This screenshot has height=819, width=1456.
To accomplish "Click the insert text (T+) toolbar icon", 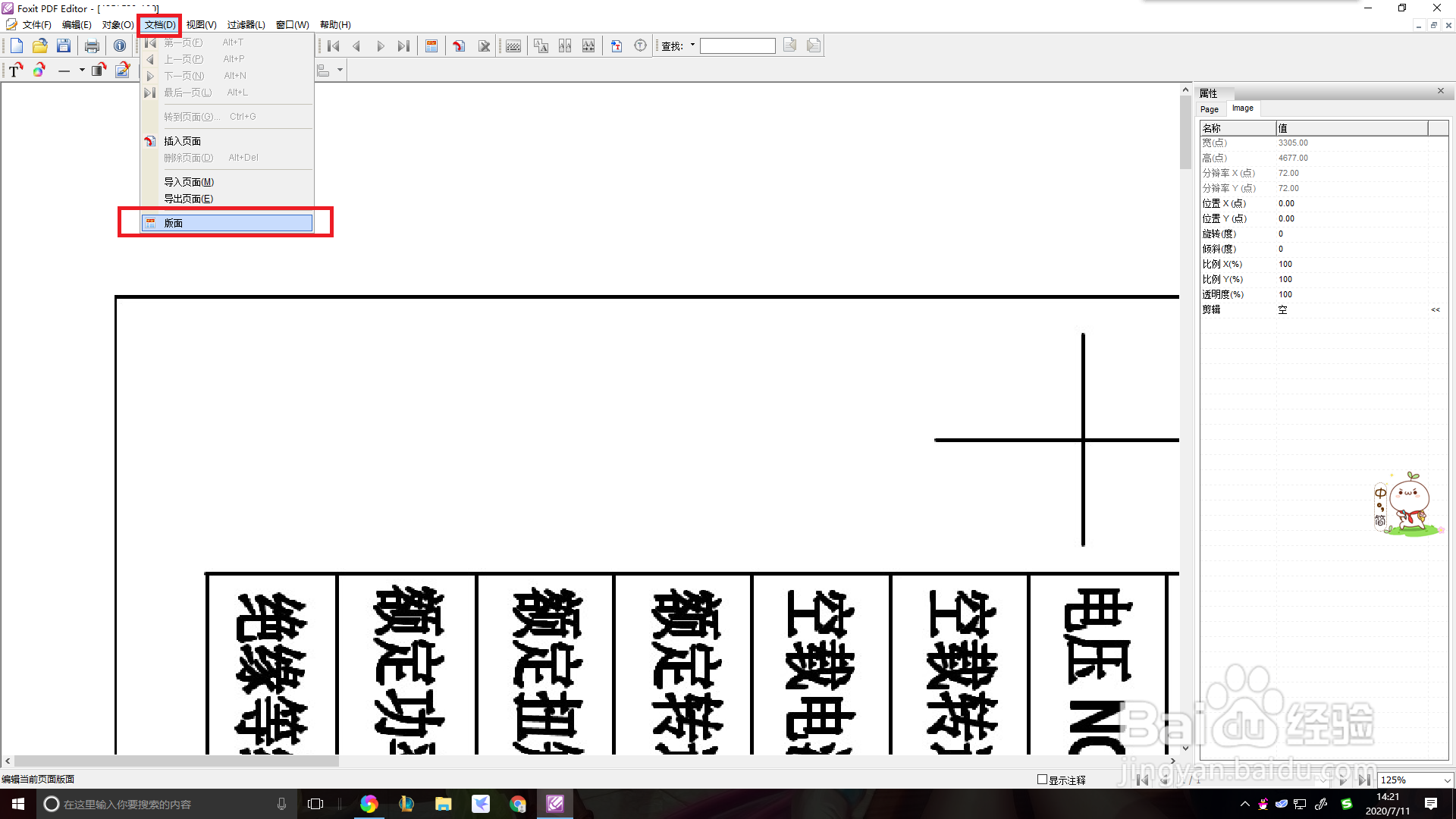I will pos(617,45).
